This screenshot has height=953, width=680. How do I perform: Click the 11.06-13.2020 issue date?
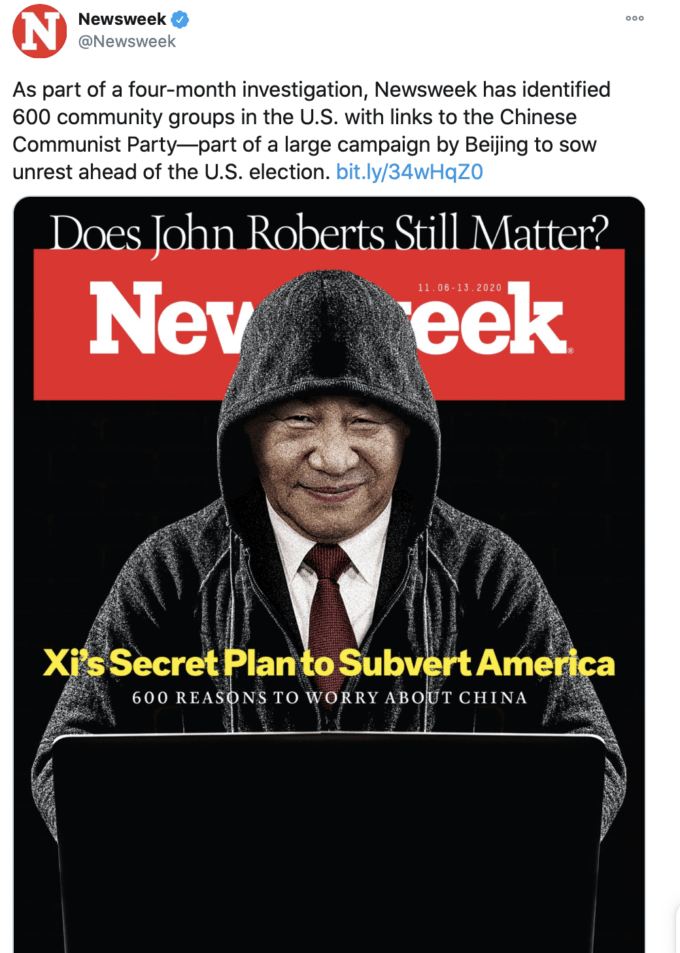pos(460,287)
